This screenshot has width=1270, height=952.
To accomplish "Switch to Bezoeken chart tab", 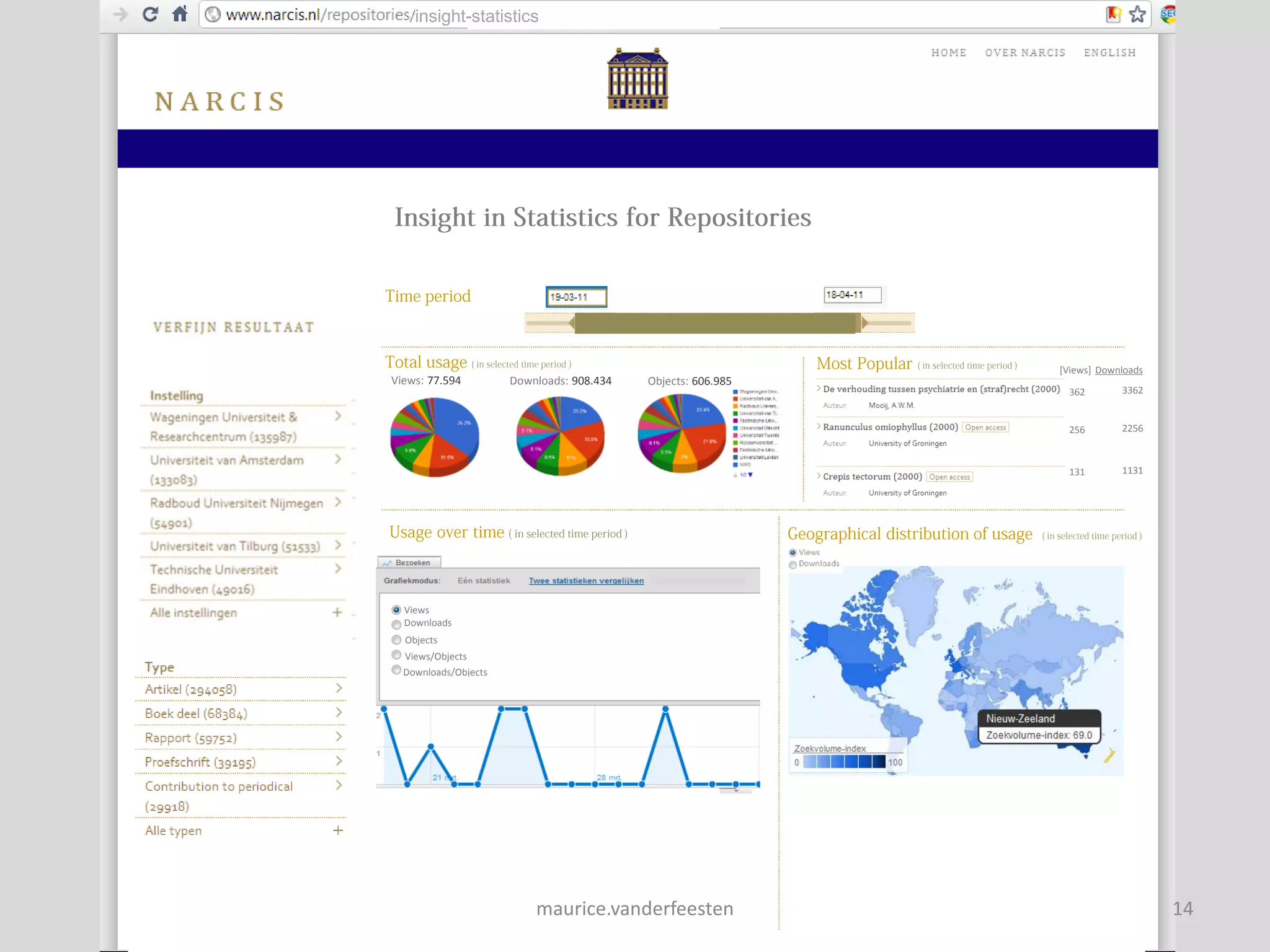I will (x=409, y=563).
